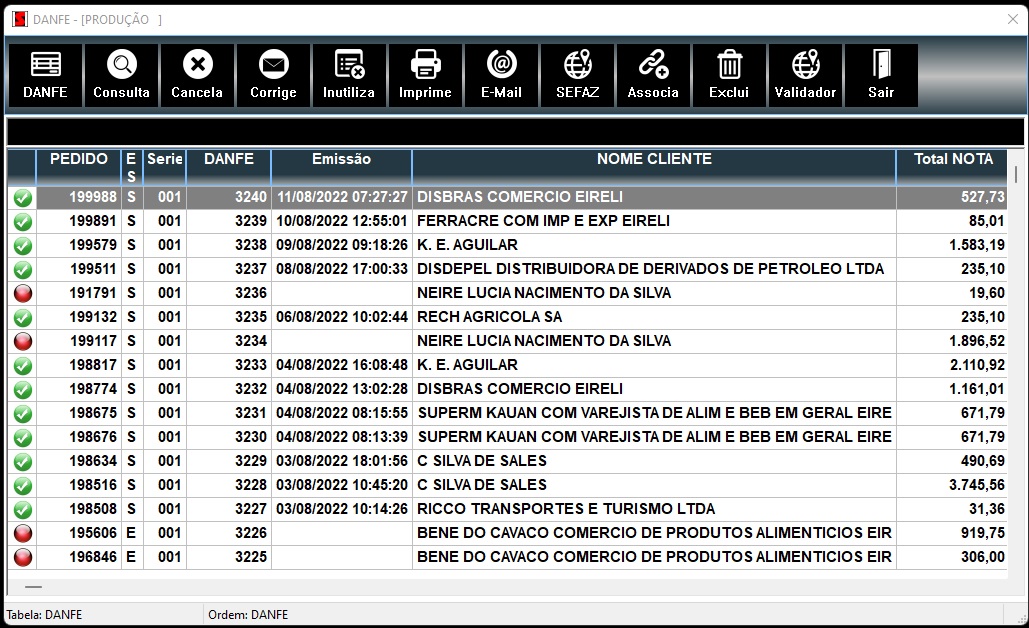Click the E cell of pedido 195606
Screen dimensions: 1029x628
tap(131, 533)
